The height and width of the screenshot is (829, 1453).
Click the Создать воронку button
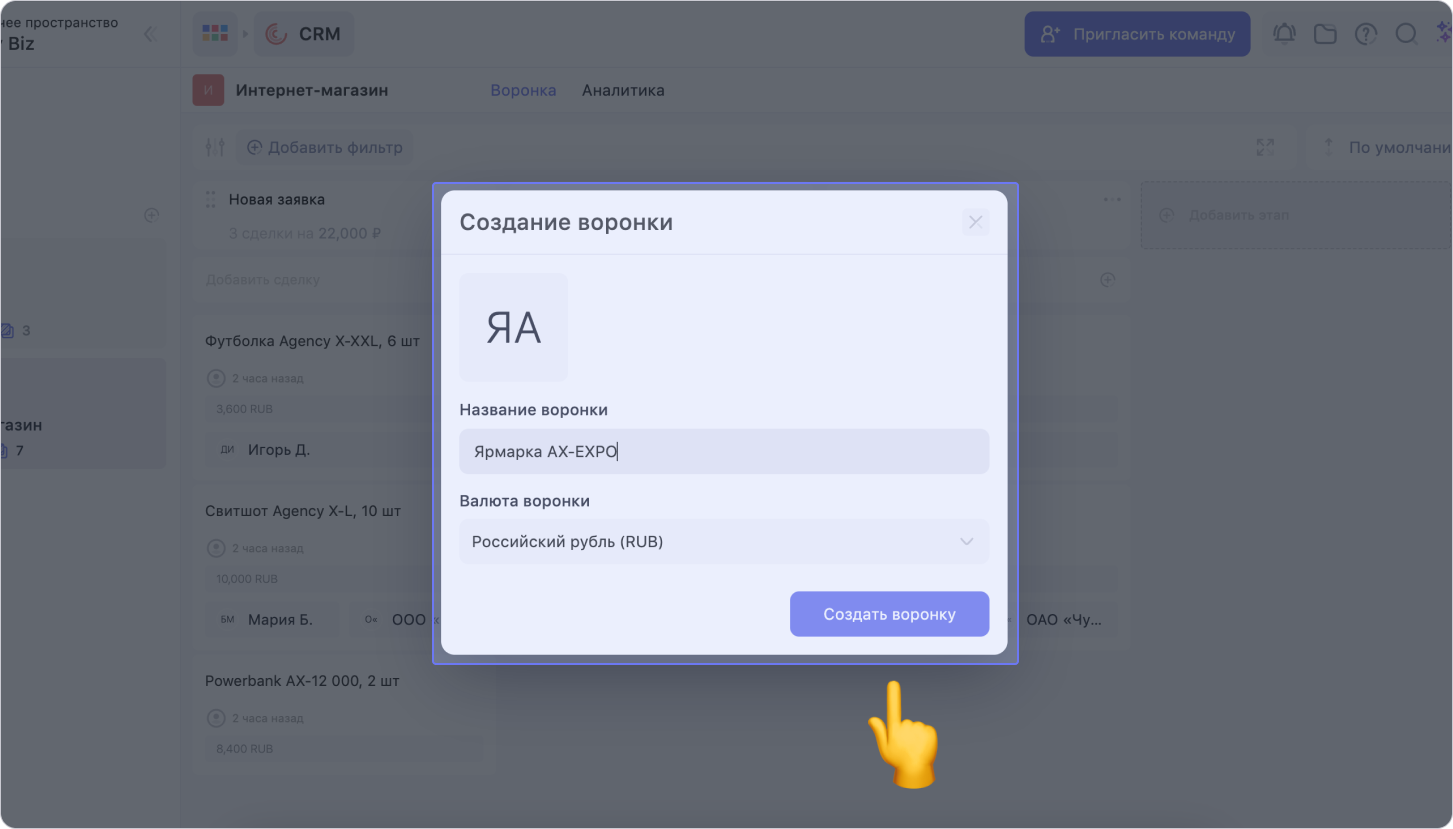click(x=889, y=614)
